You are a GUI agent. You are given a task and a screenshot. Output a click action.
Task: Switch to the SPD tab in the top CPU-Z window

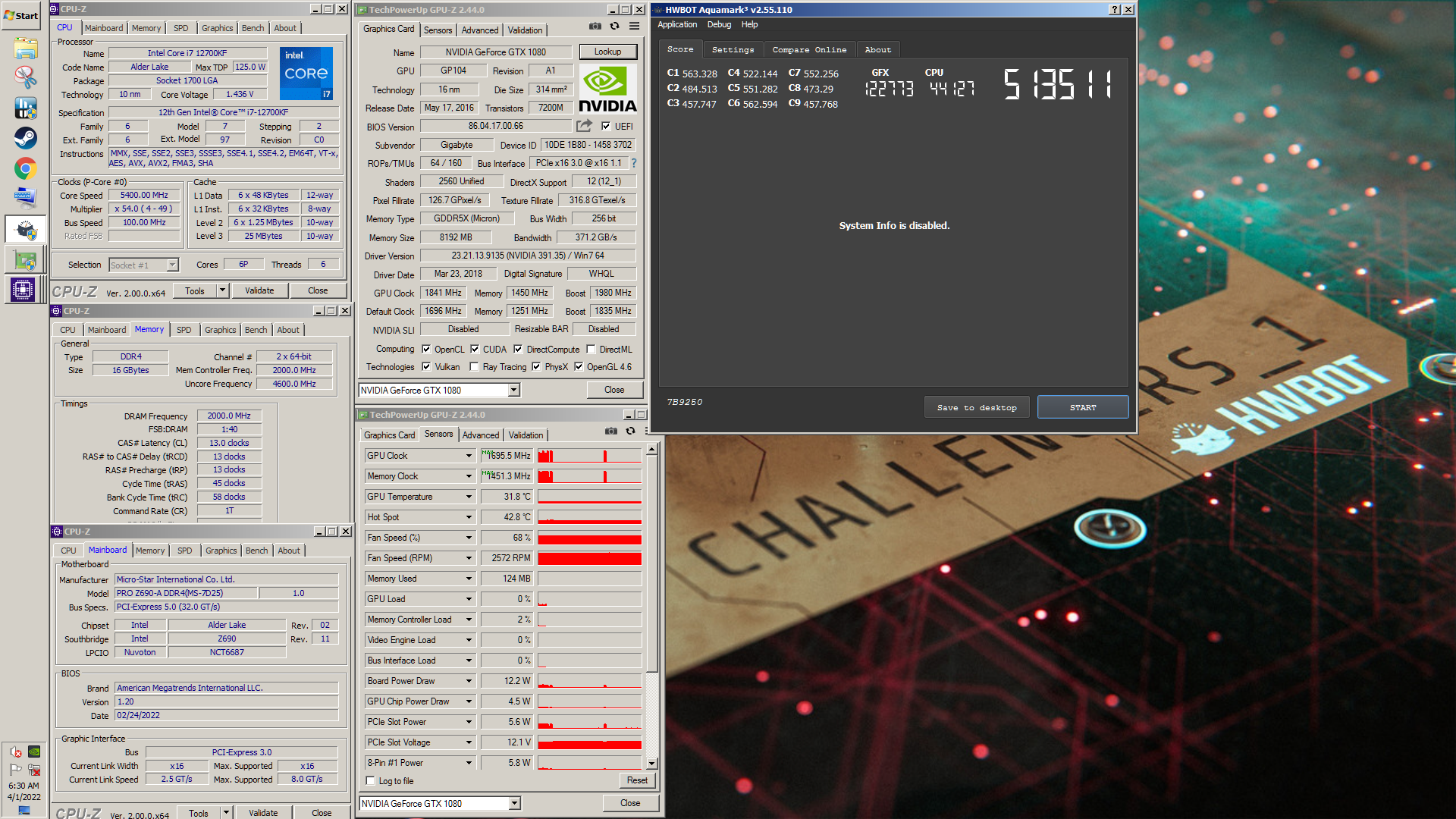[x=180, y=28]
